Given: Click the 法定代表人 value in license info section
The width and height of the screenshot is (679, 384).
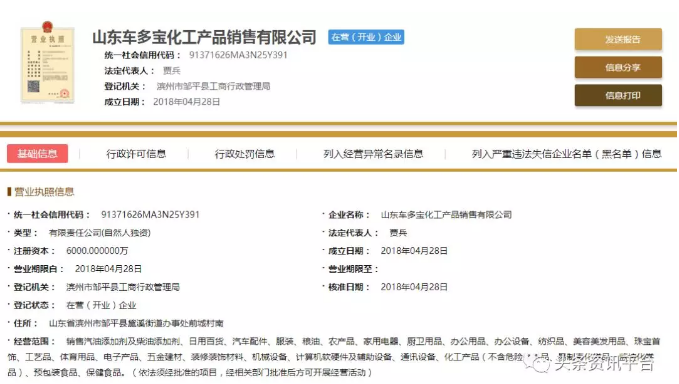Looking at the screenshot, I should [x=398, y=233].
